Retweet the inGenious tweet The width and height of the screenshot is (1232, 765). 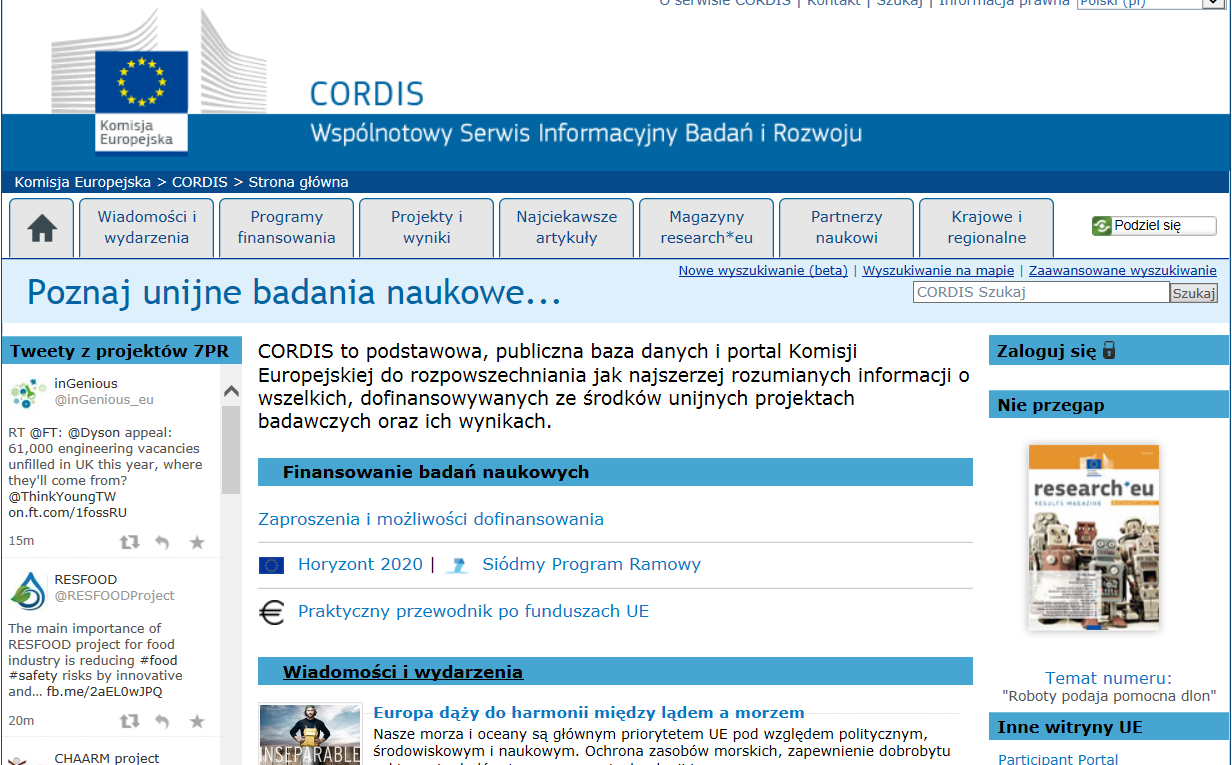[x=129, y=542]
